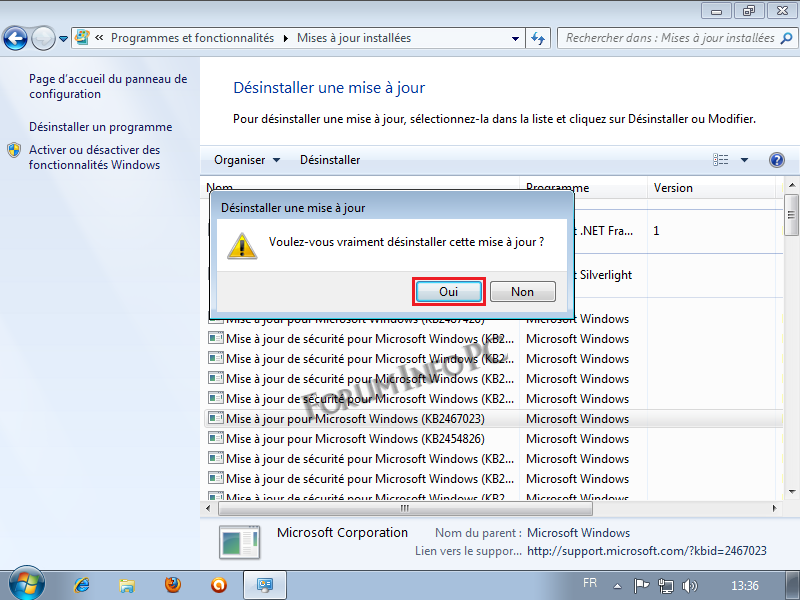800x600 pixels.
Task: Select Mises à jour installées breadcrumb
Action: [x=354, y=38]
